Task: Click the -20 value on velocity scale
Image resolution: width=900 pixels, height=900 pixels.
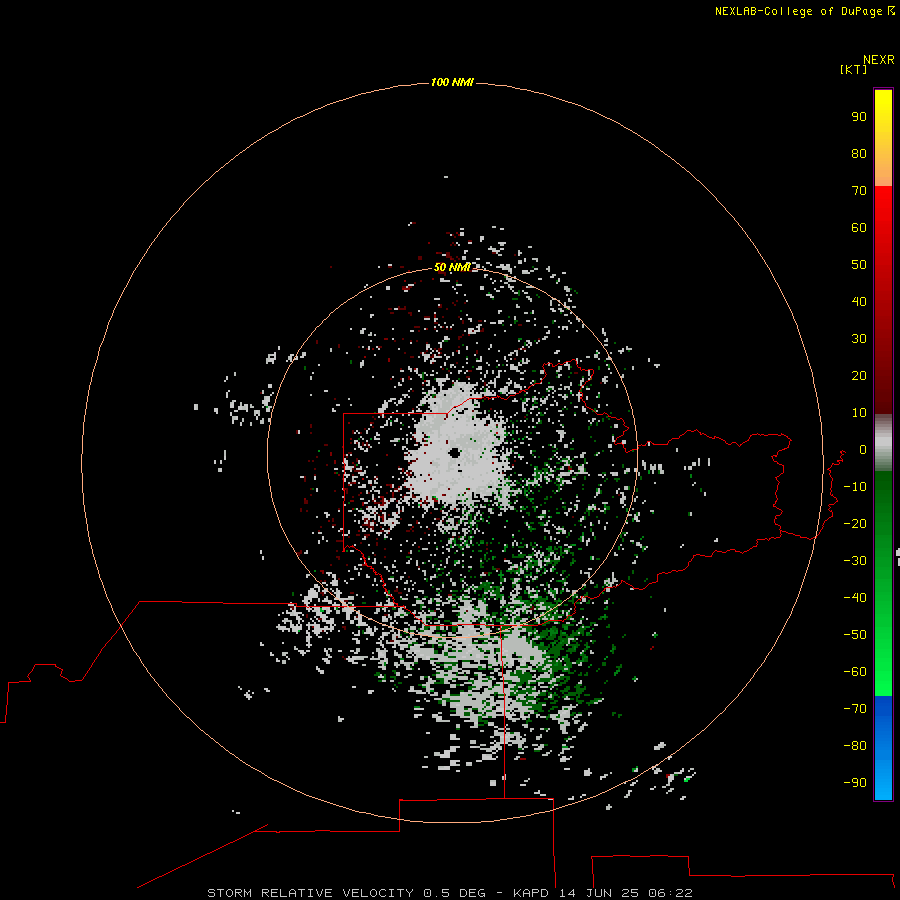Action: pos(855,524)
